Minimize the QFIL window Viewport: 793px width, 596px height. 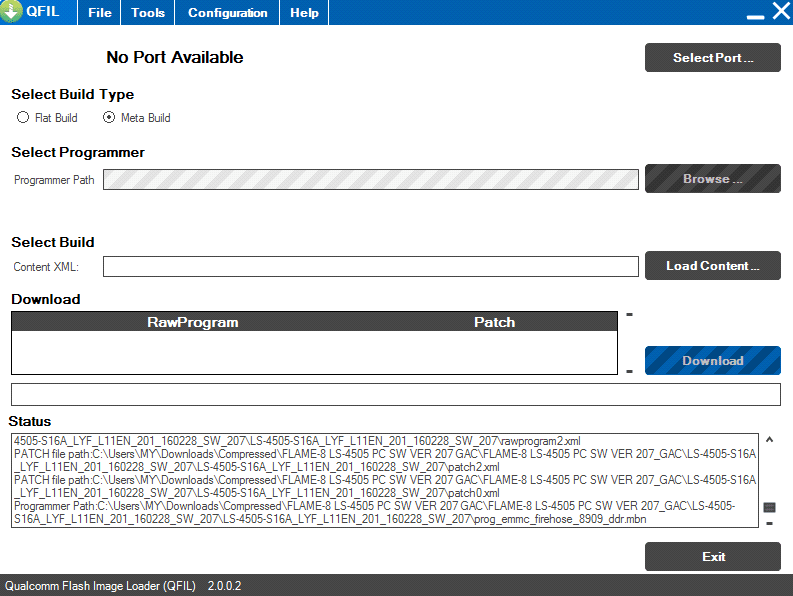tap(755, 17)
